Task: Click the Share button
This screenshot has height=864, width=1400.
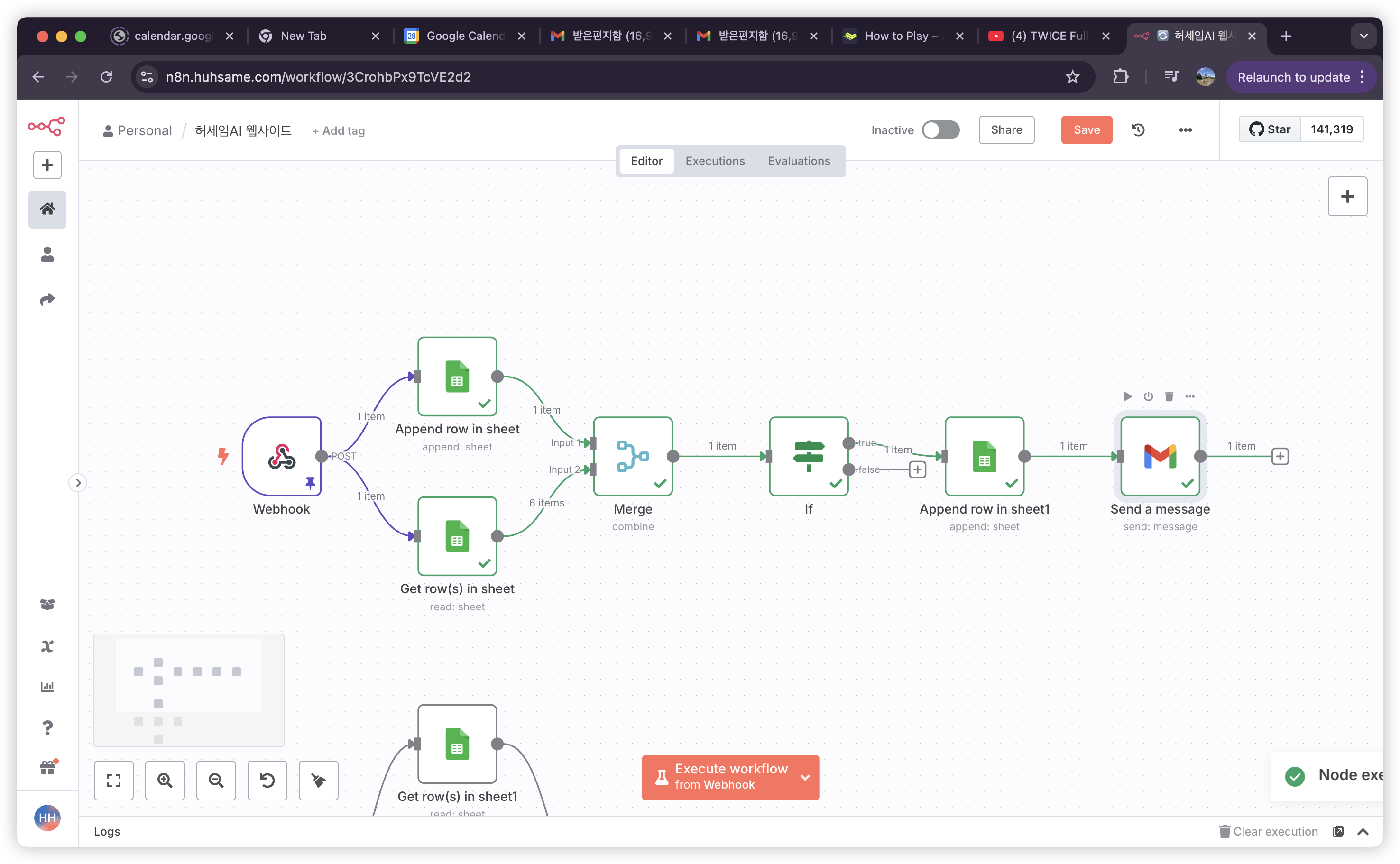Action: click(x=1006, y=130)
